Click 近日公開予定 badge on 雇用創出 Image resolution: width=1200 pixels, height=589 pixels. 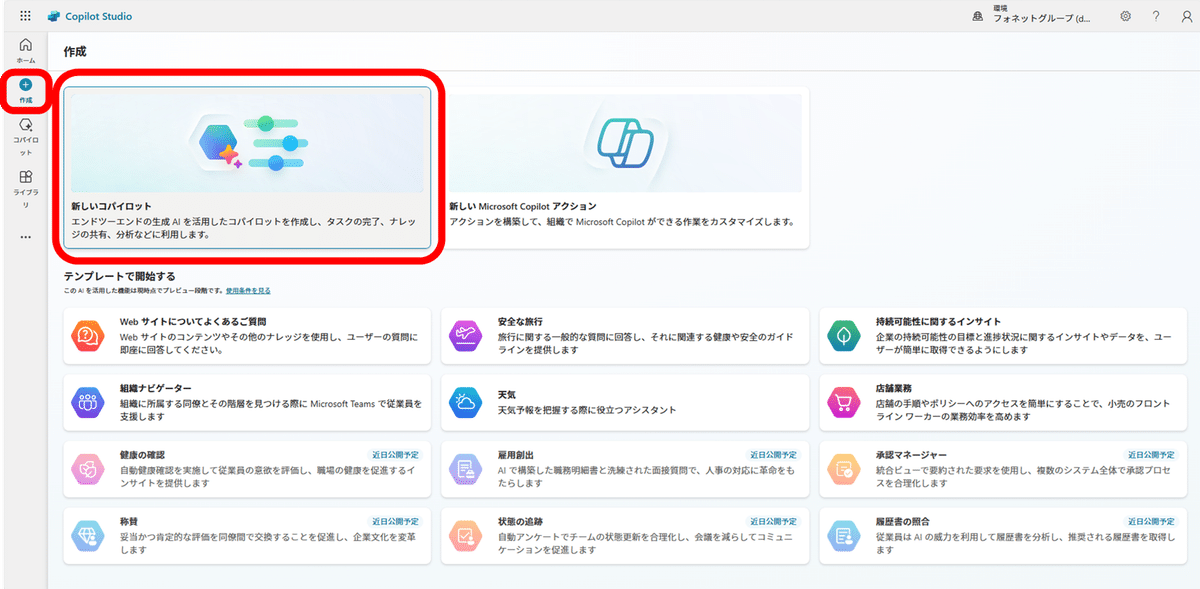pyautogui.click(x=776, y=455)
